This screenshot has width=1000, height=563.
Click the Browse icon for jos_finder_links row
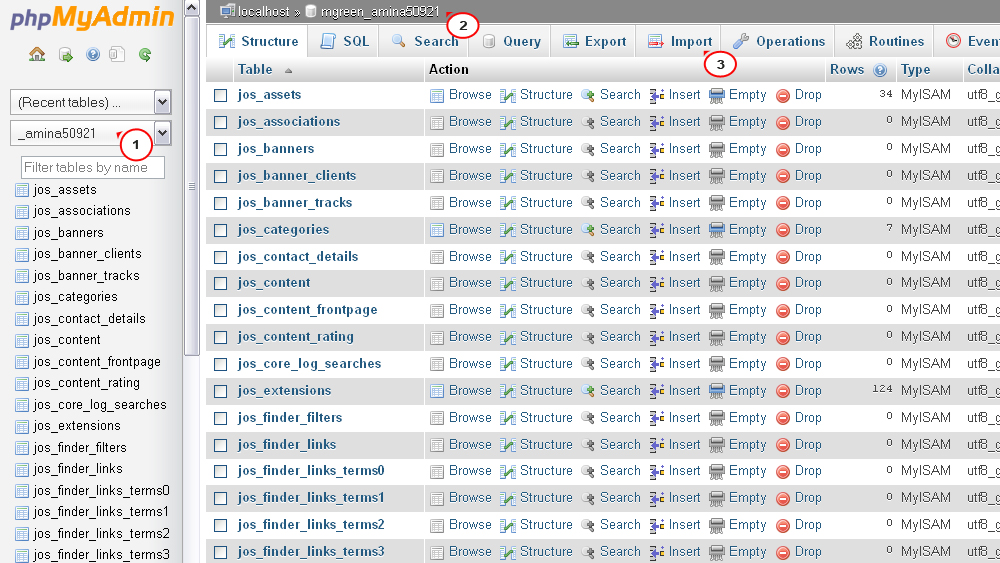437,446
